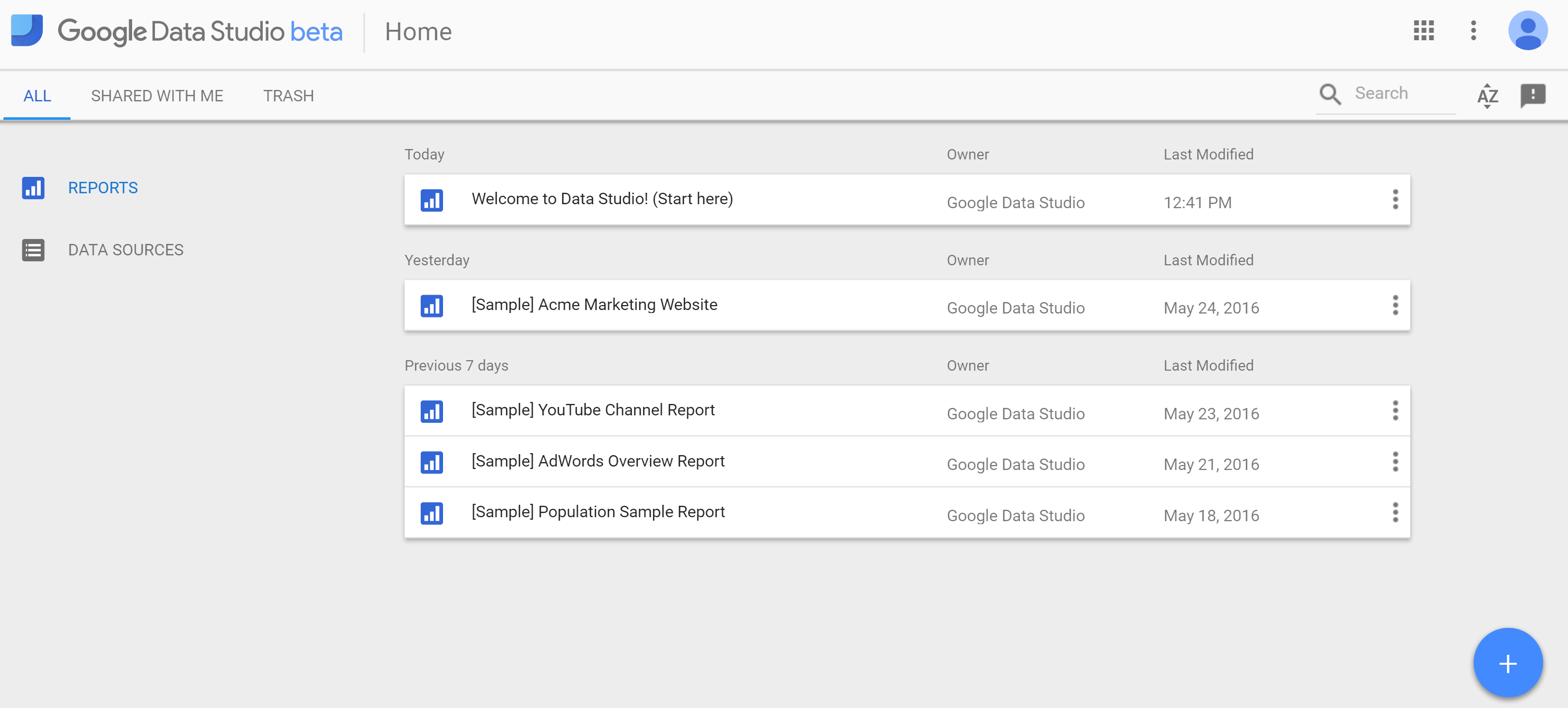Viewport: 1568px width, 708px height.
Task: Click the blue plus create report button
Action: [1507, 663]
